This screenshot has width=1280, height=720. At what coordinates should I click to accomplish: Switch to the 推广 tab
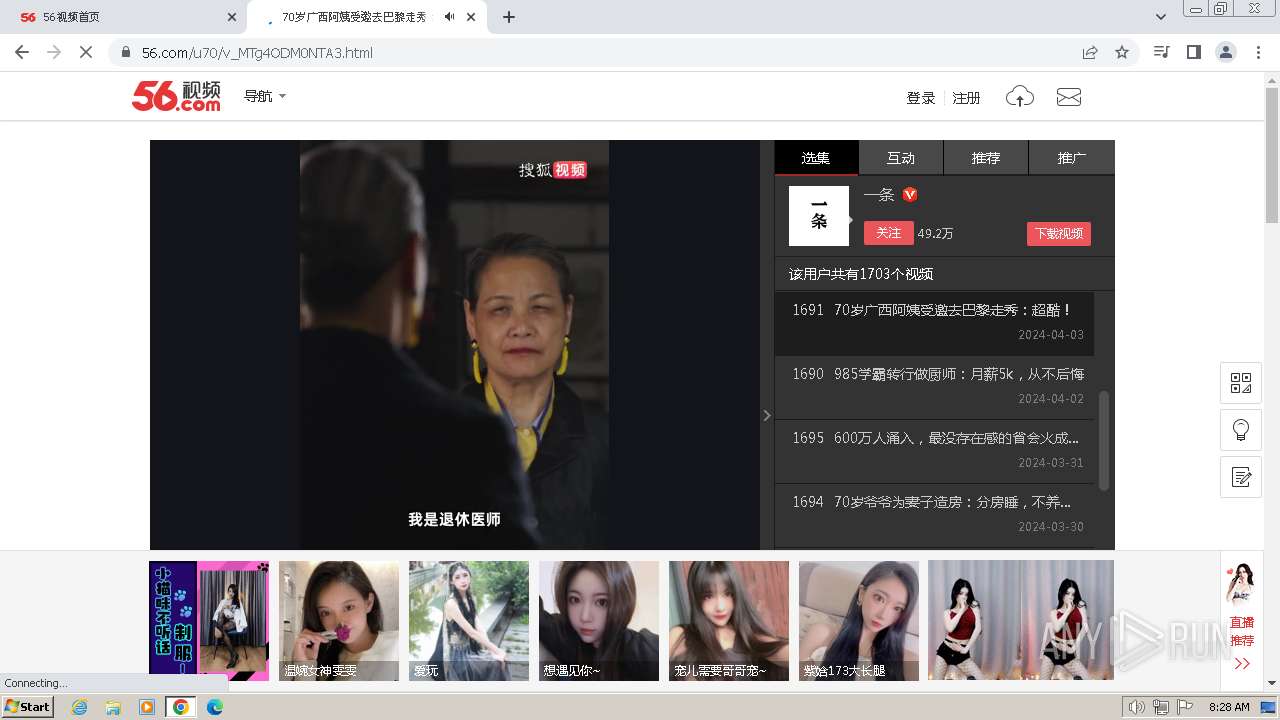1072,158
